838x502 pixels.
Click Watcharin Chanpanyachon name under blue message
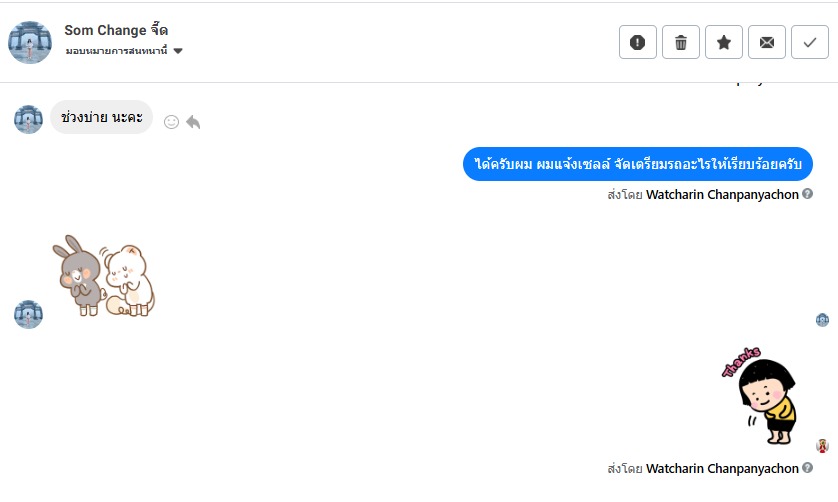tap(722, 195)
